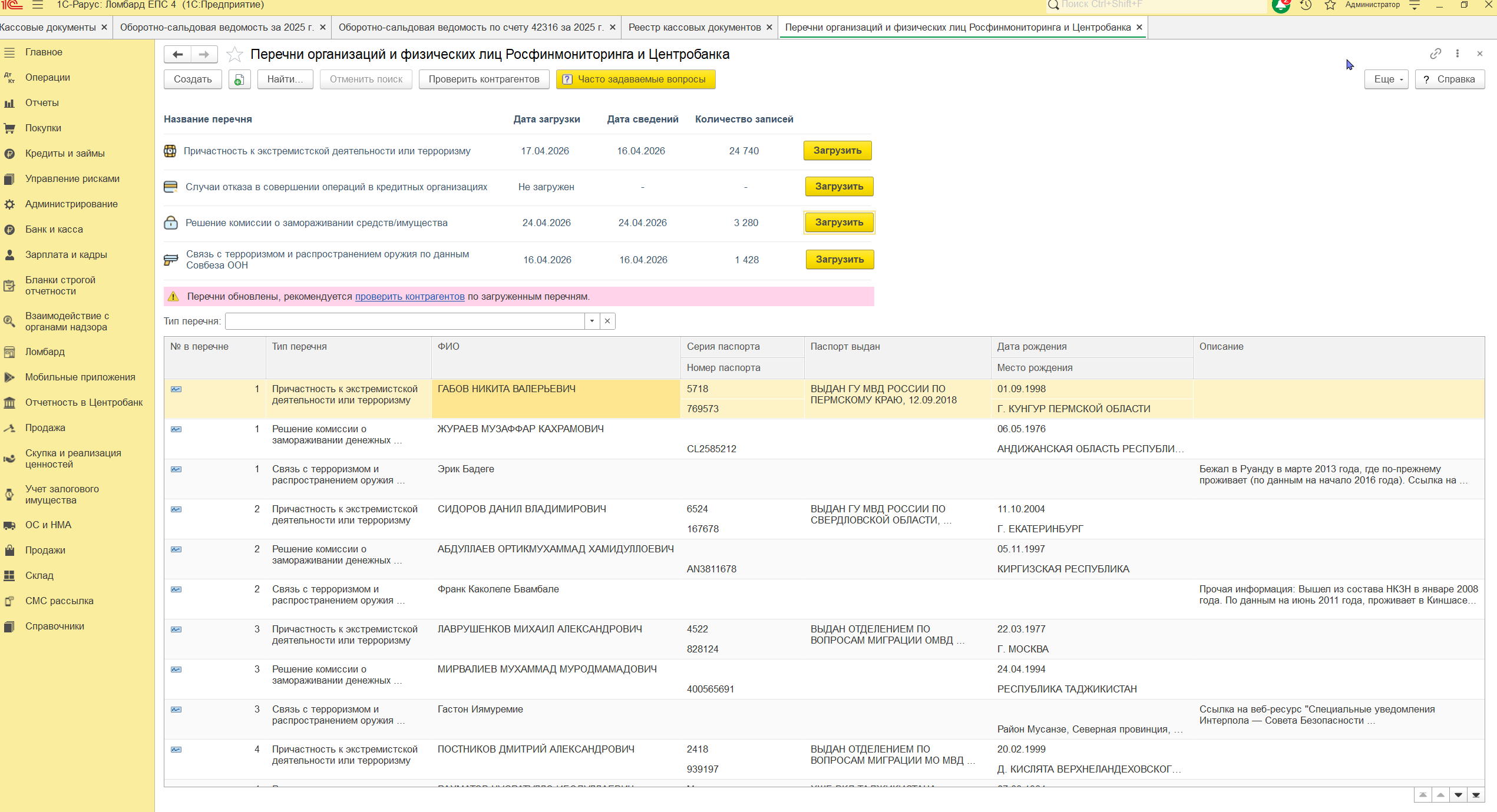Click the vertical three-dots options icon
Screen dimensions: 1497x812
[x=1458, y=54]
